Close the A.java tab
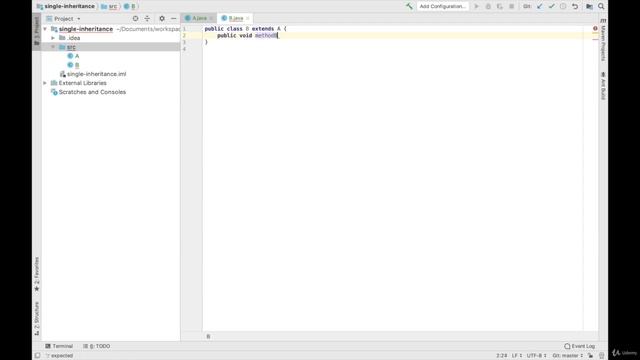The image size is (640, 360). (211, 18)
